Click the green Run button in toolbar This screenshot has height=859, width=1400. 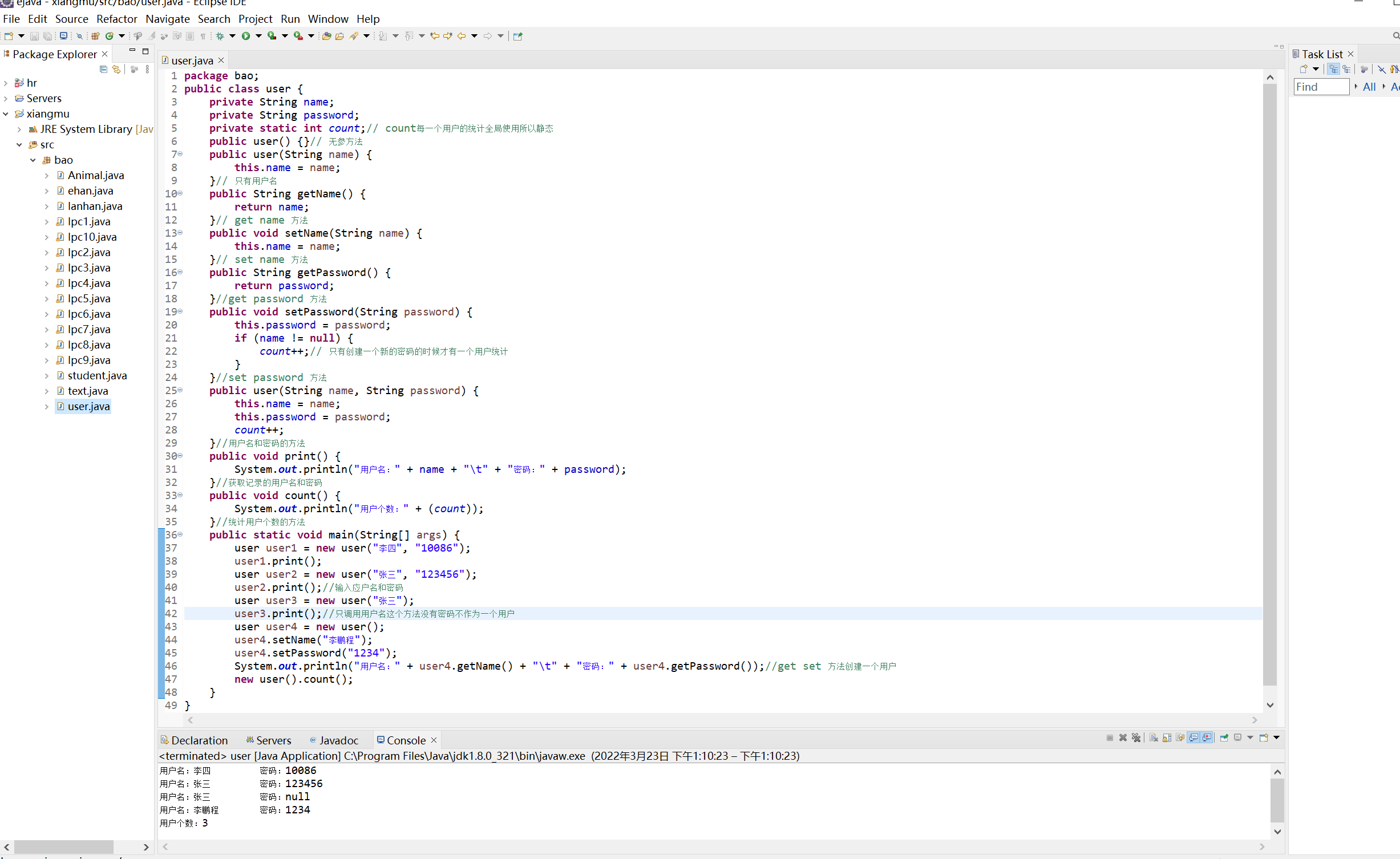pyautogui.click(x=246, y=36)
